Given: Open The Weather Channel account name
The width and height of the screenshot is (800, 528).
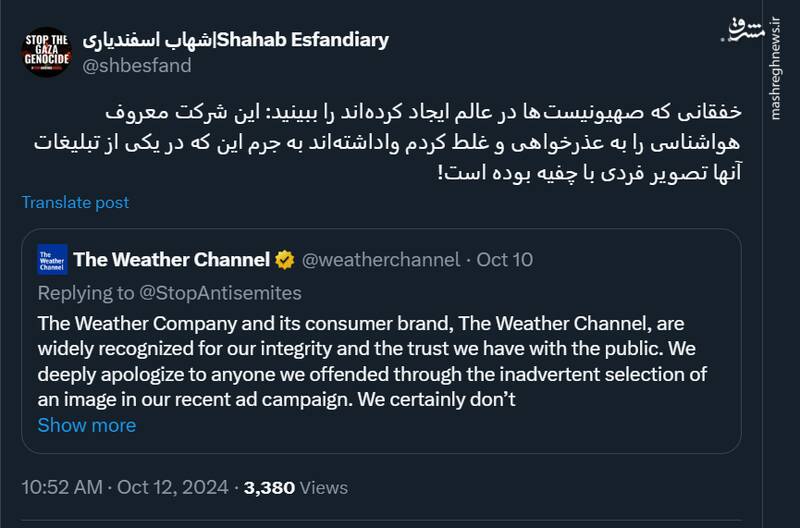Looking at the screenshot, I should pyautogui.click(x=171, y=260).
